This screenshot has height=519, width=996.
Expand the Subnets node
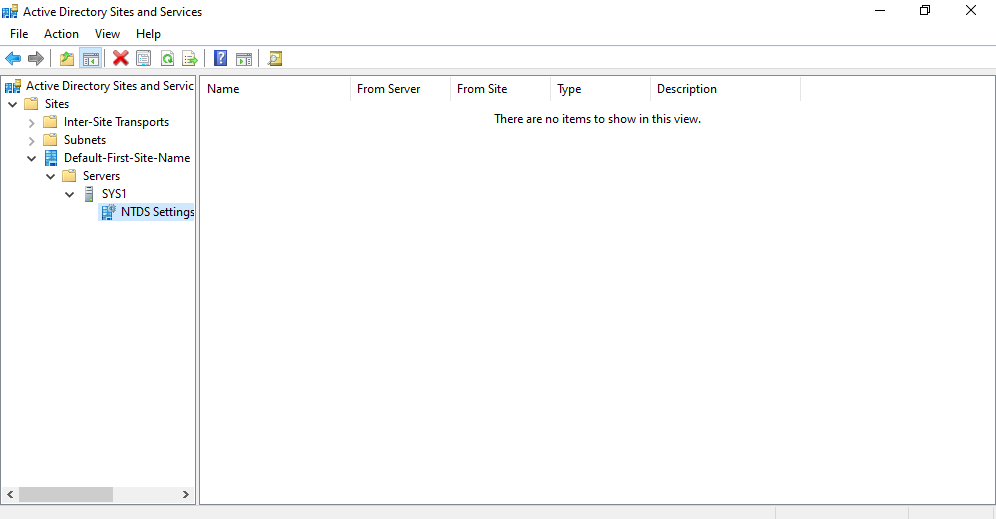pos(32,140)
